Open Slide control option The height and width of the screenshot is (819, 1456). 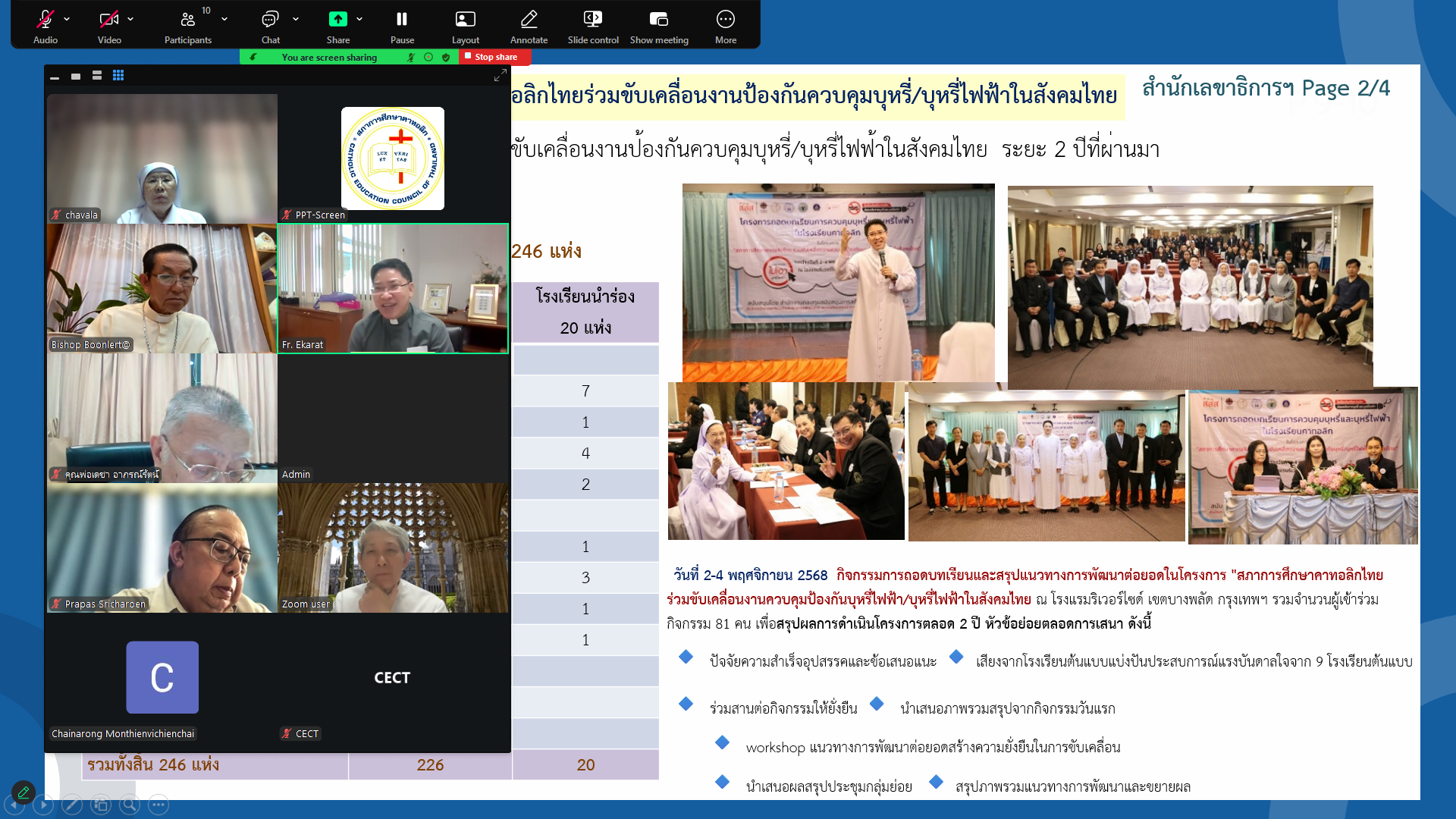(593, 20)
